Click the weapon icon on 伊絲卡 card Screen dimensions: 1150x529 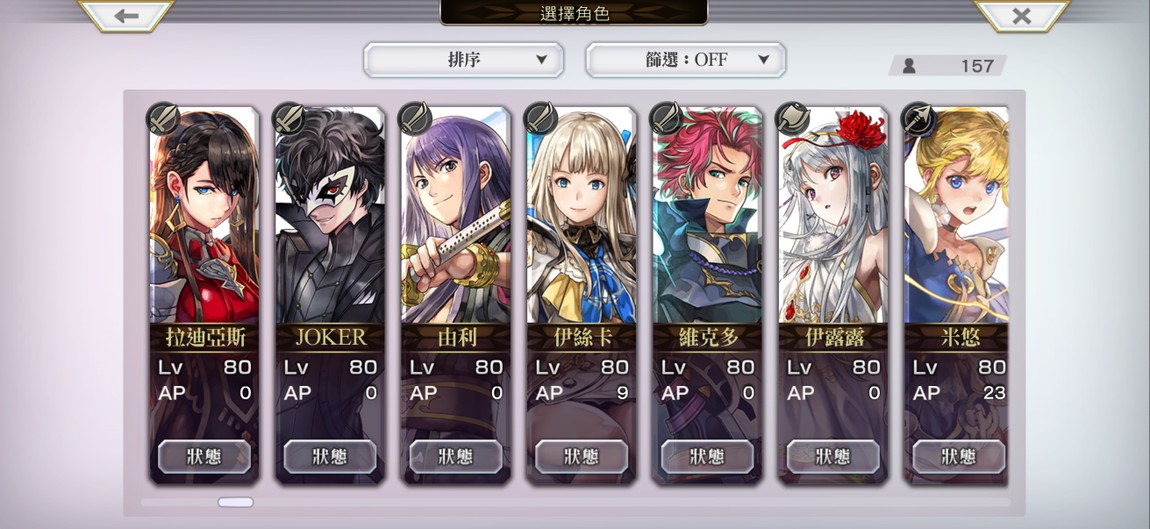[x=541, y=118]
